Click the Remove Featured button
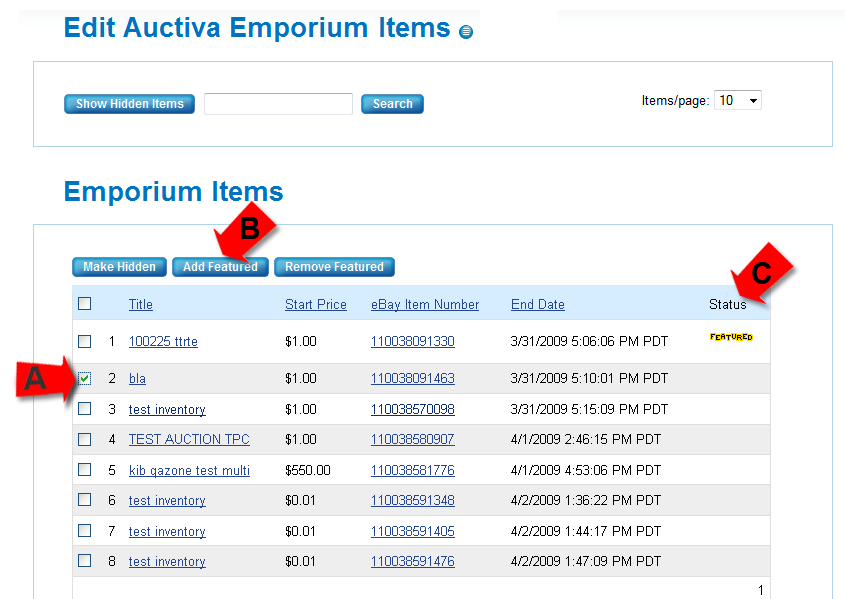The width and height of the screenshot is (845, 599). (x=334, y=267)
